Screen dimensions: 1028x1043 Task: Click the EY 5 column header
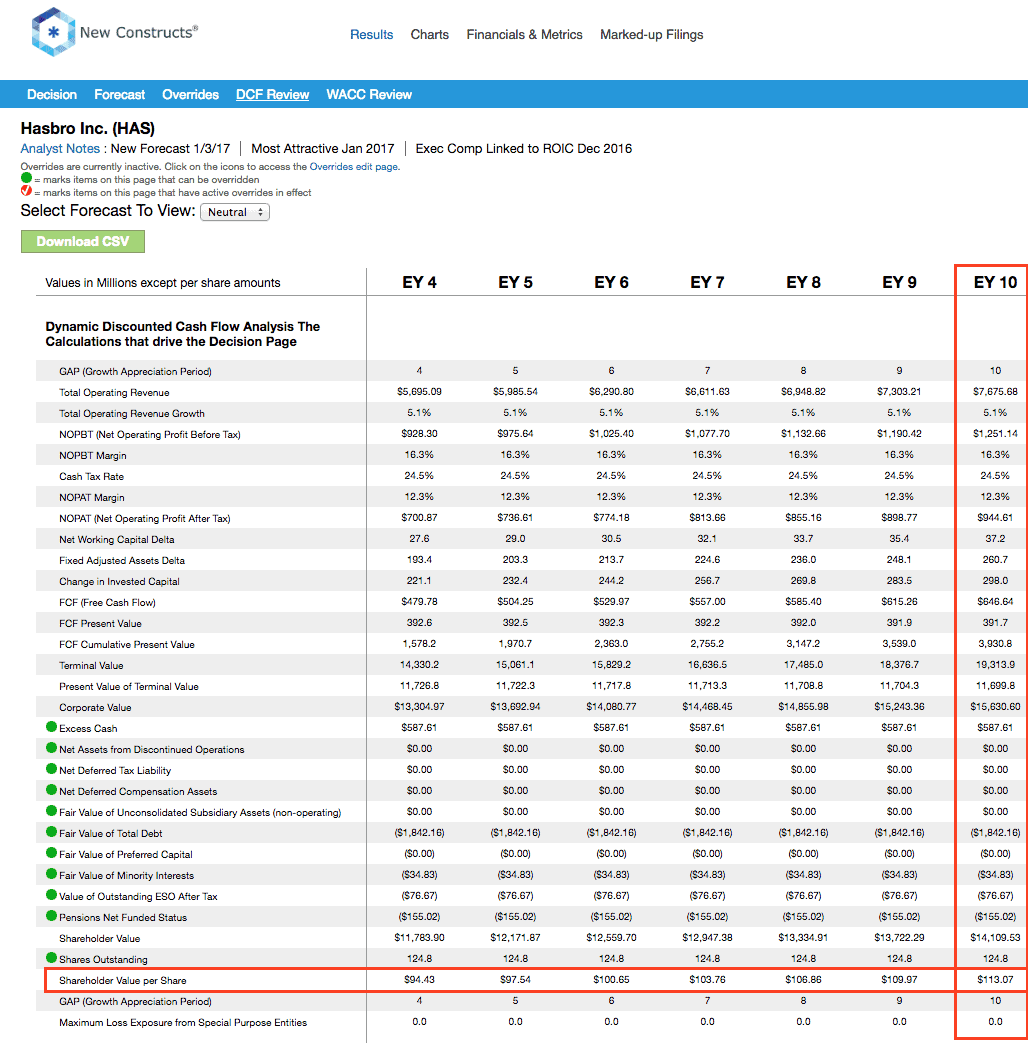point(515,282)
